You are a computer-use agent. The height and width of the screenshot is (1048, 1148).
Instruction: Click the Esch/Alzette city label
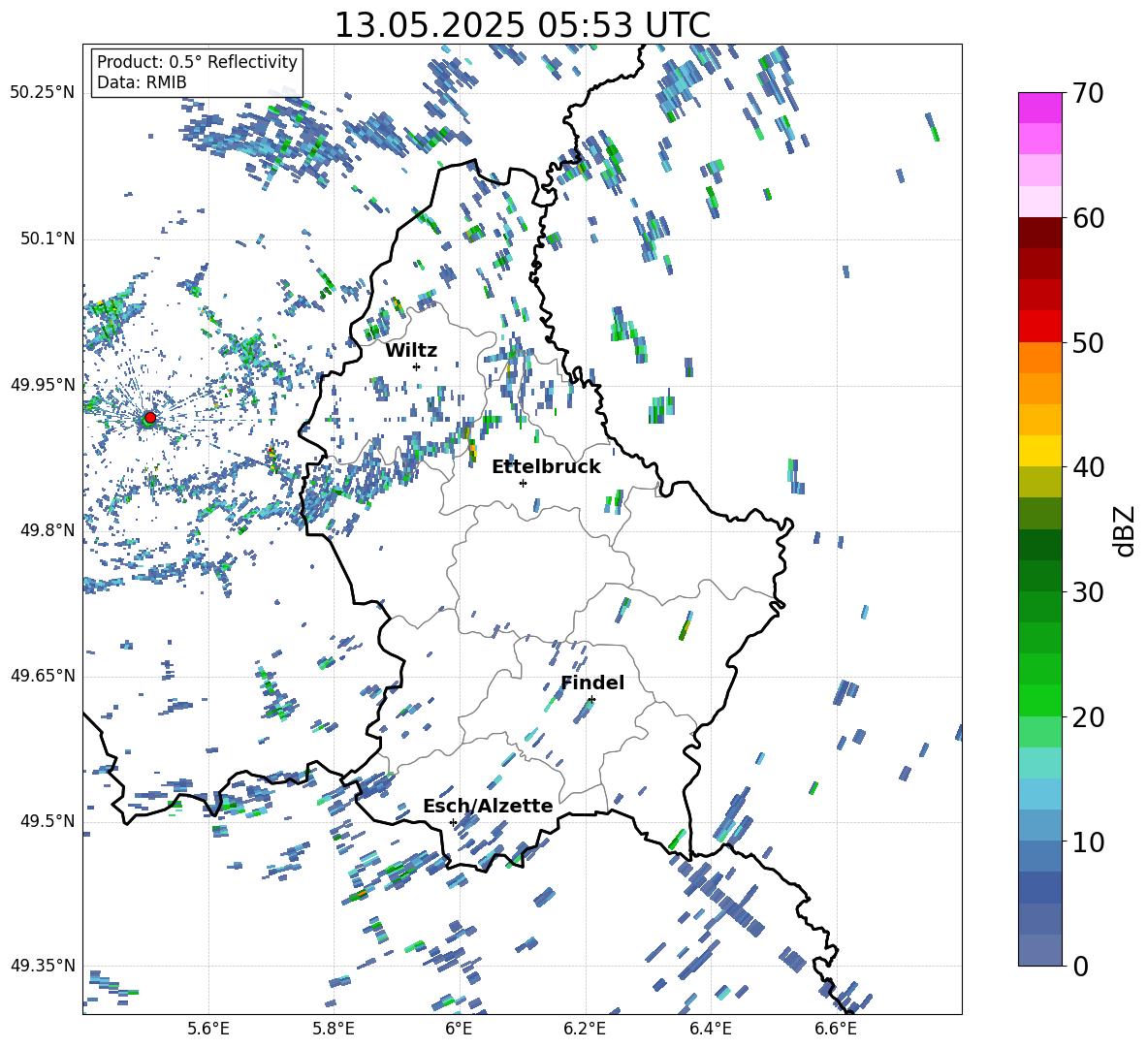pos(488,806)
